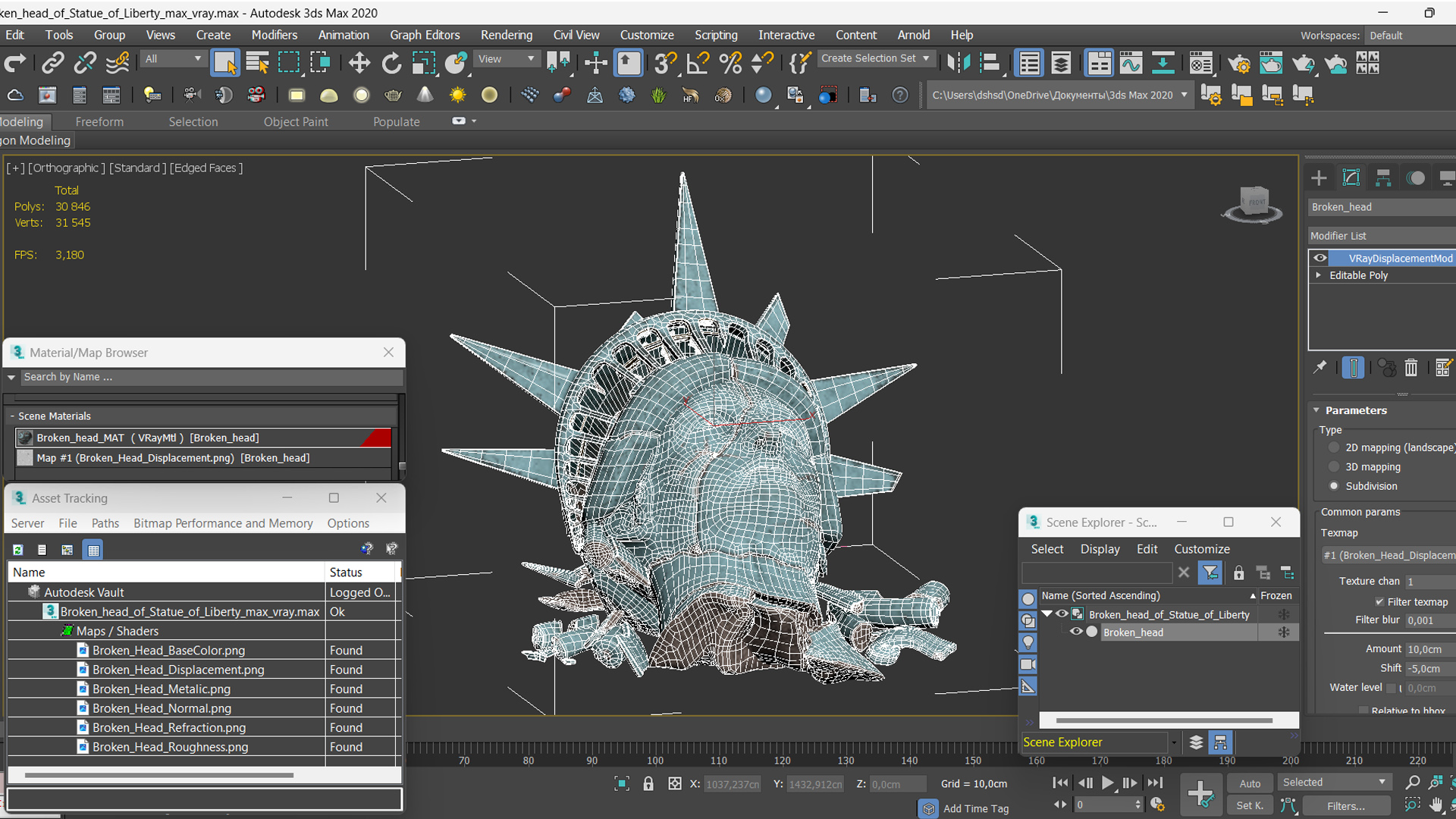This screenshot has width=1456, height=819.
Task: Toggle Angle Snap tool
Action: pos(697,63)
